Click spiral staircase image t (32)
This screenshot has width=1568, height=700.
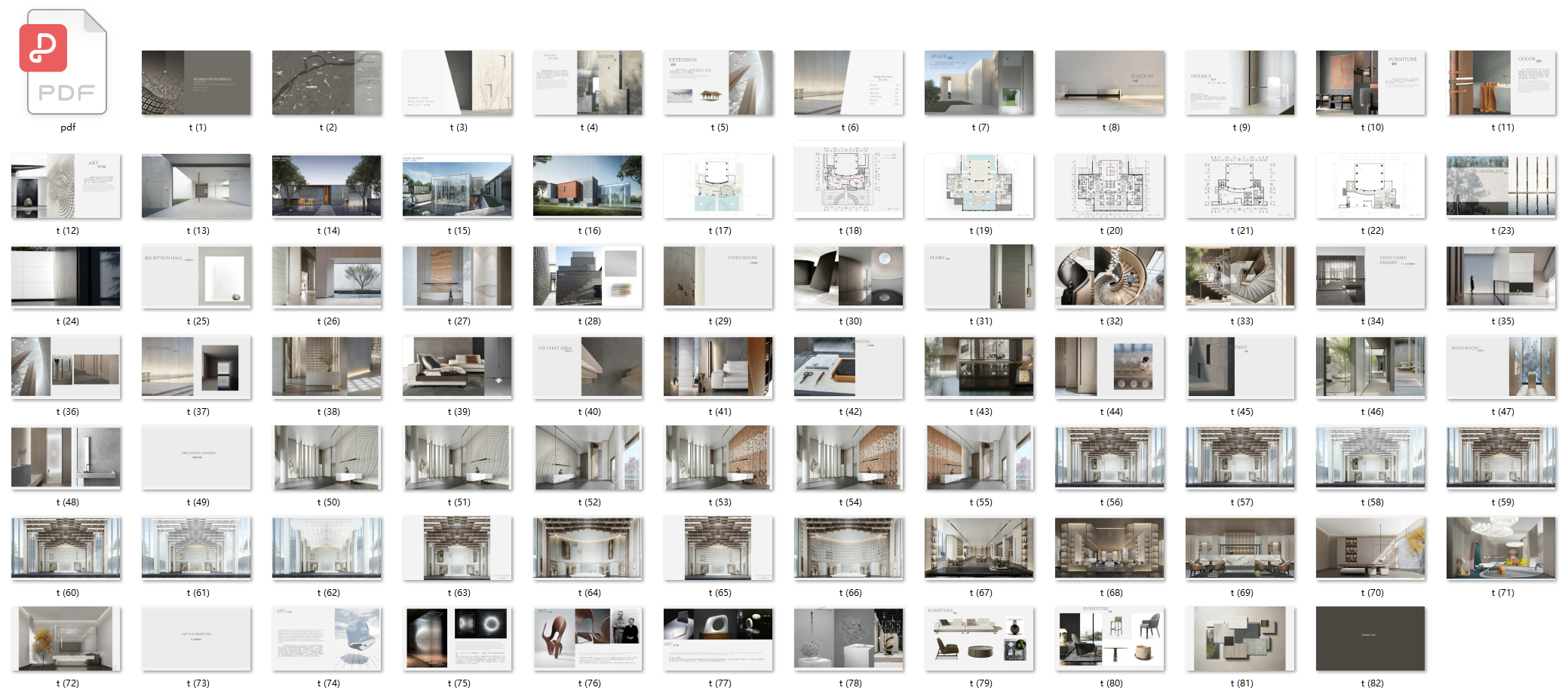tap(1109, 277)
